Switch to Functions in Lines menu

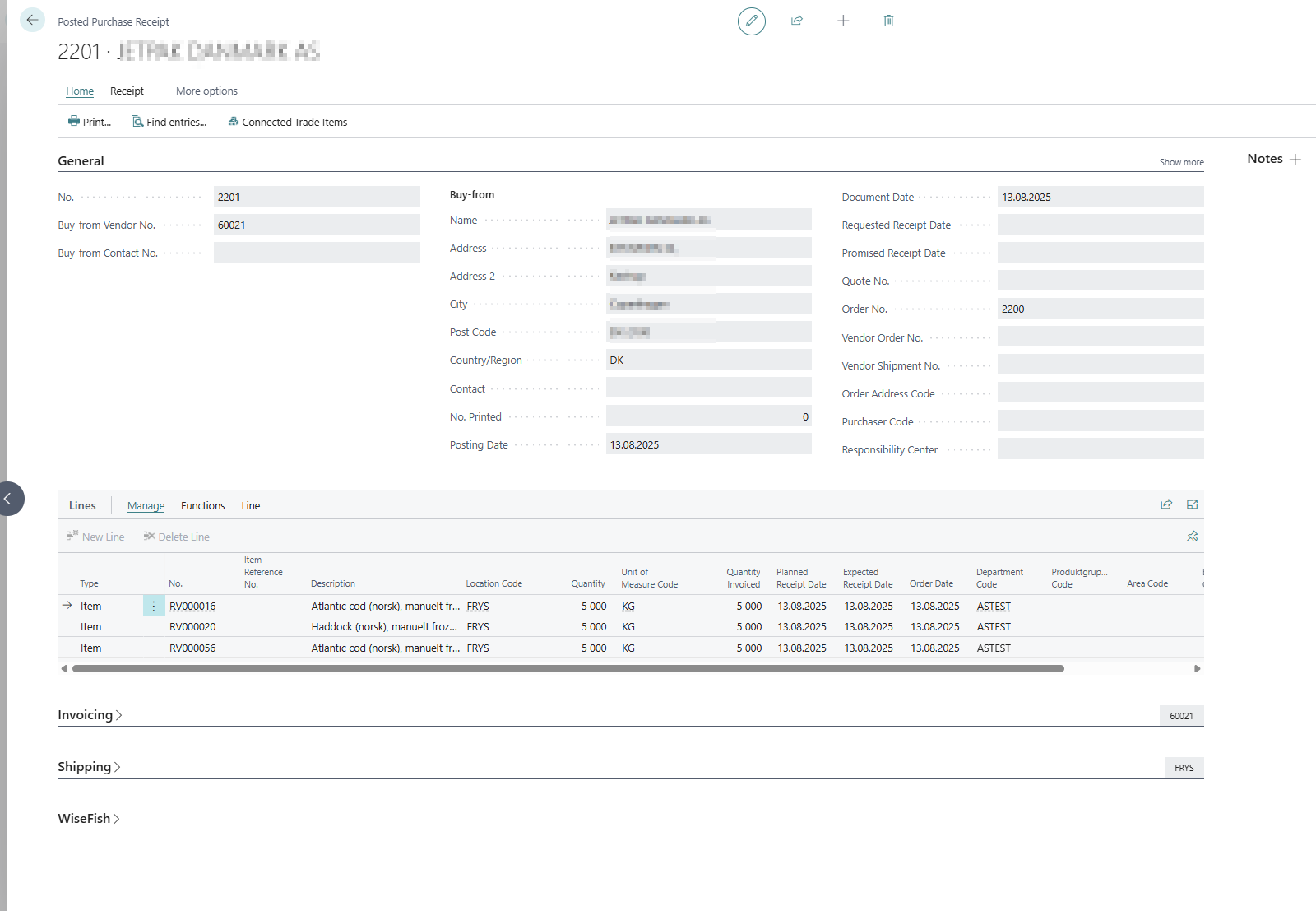coord(202,506)
